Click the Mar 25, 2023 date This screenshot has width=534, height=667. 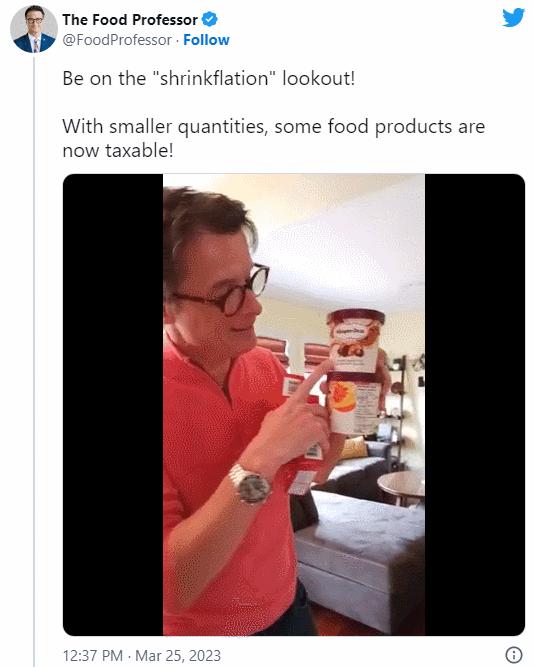click(178, 655)
